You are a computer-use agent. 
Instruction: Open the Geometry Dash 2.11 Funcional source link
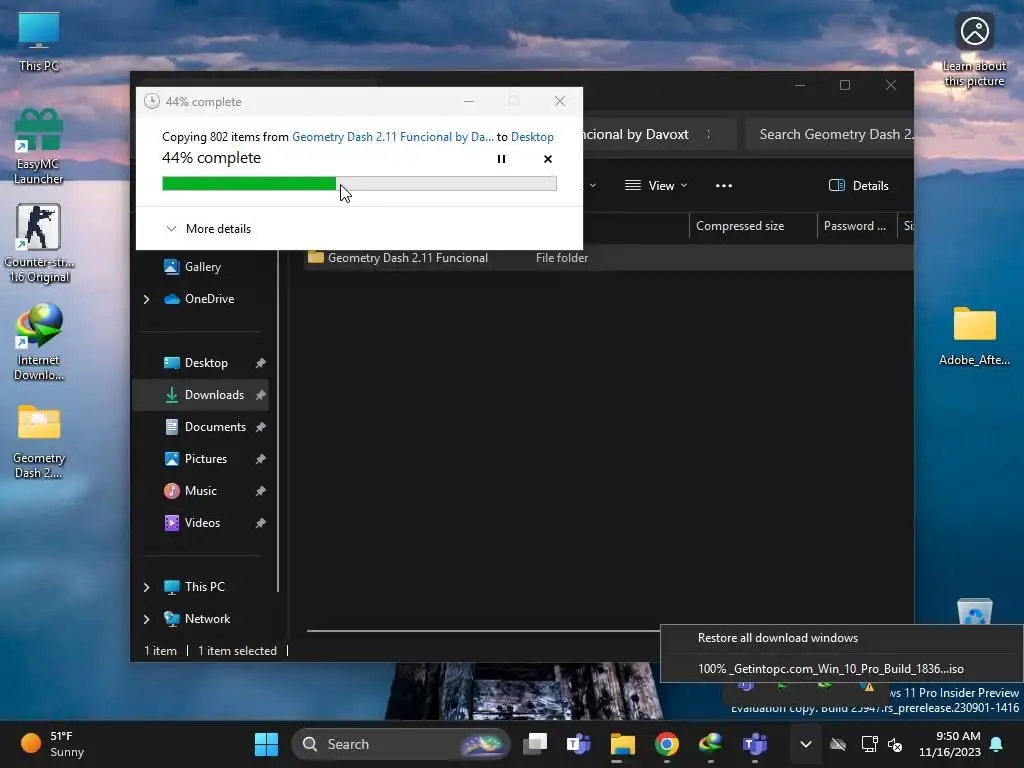tap(392, 136)
